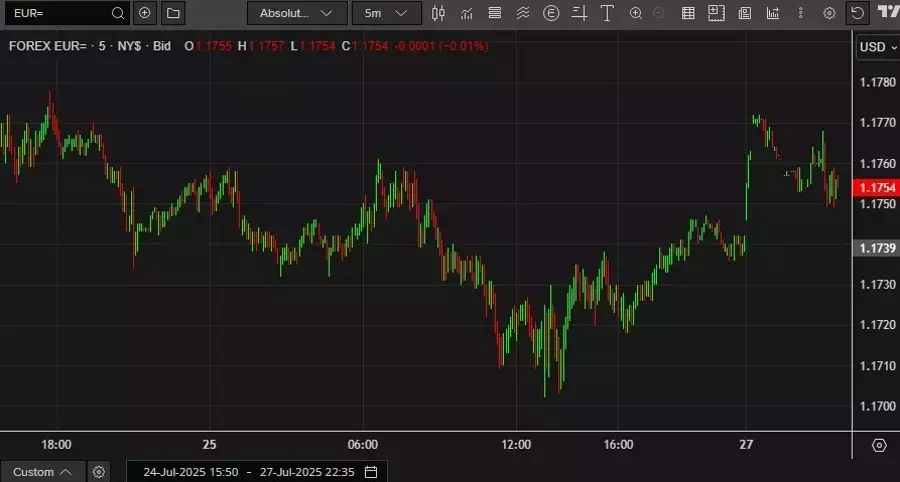Click the three-dot more options menu

click(800, 13)
